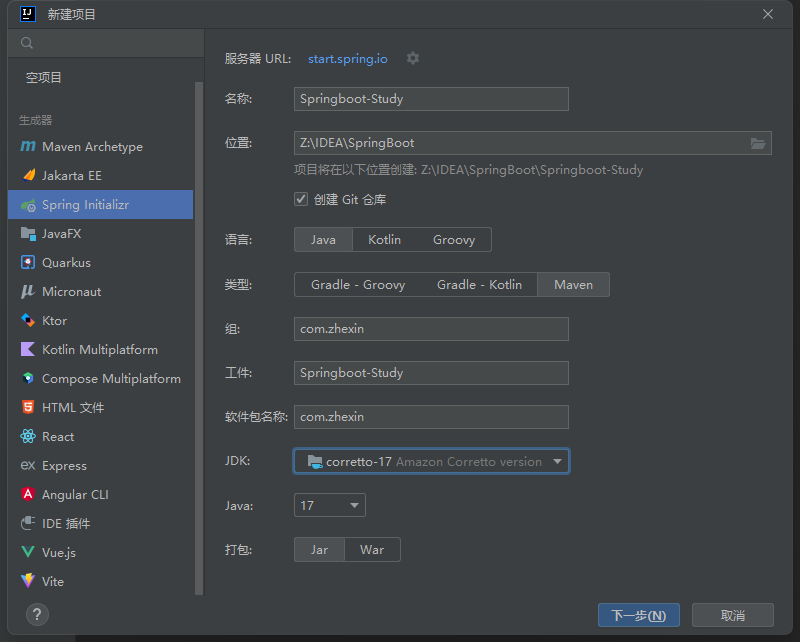Select the 空项目 list item
Image resolution: width=800 pixels, height=642 pixels.
click(x=44, y=78)
